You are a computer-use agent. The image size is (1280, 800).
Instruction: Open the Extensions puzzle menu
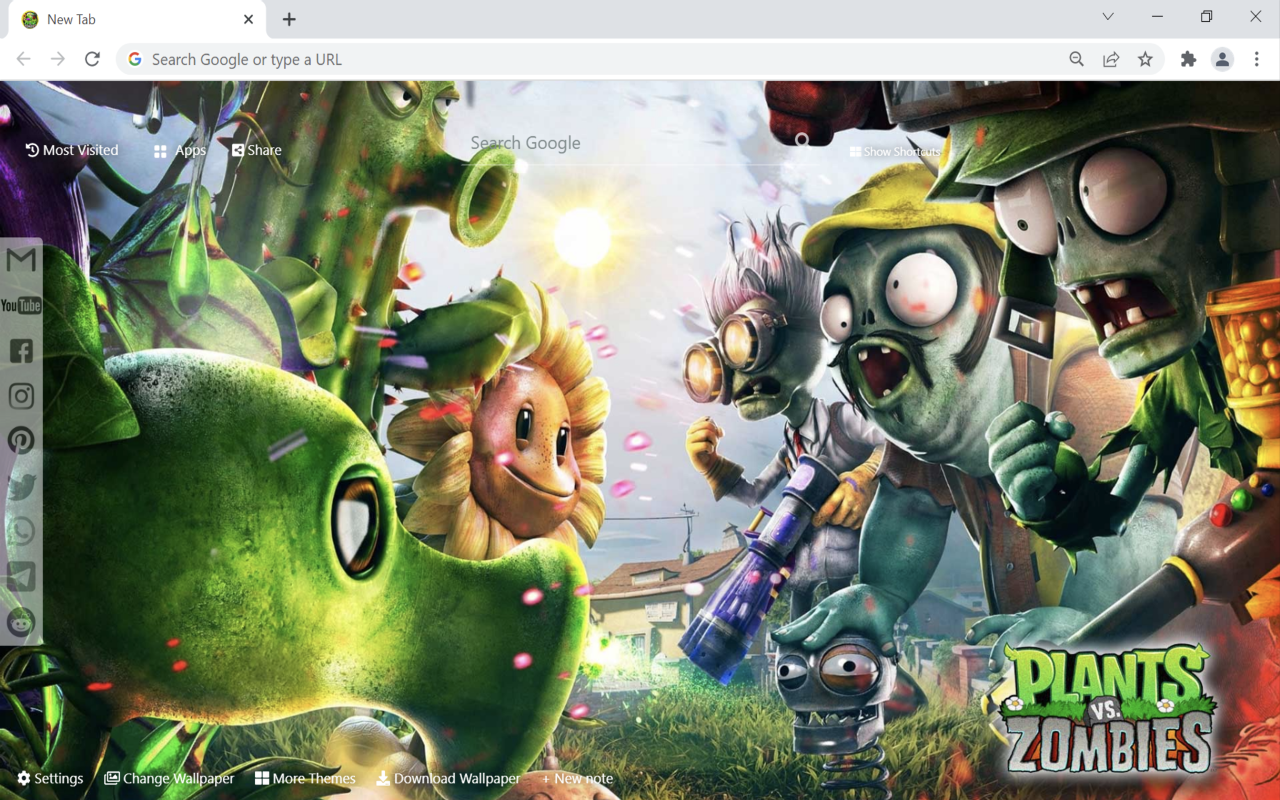point(1188,59)
